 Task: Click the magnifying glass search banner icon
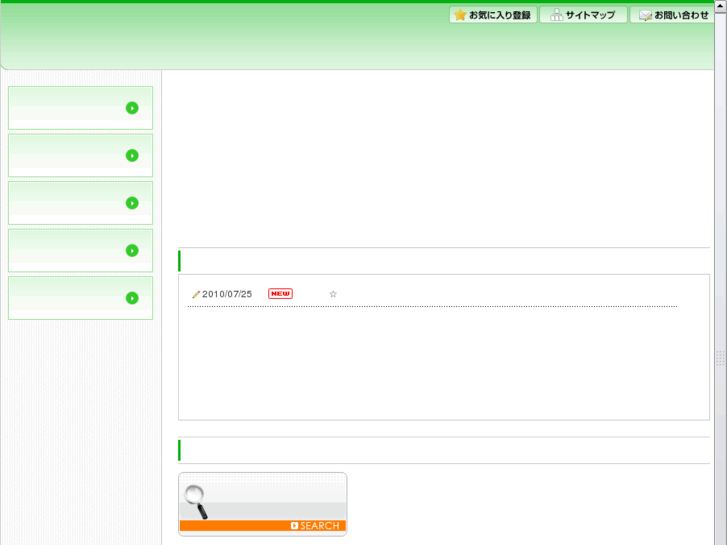coord(196,501)
